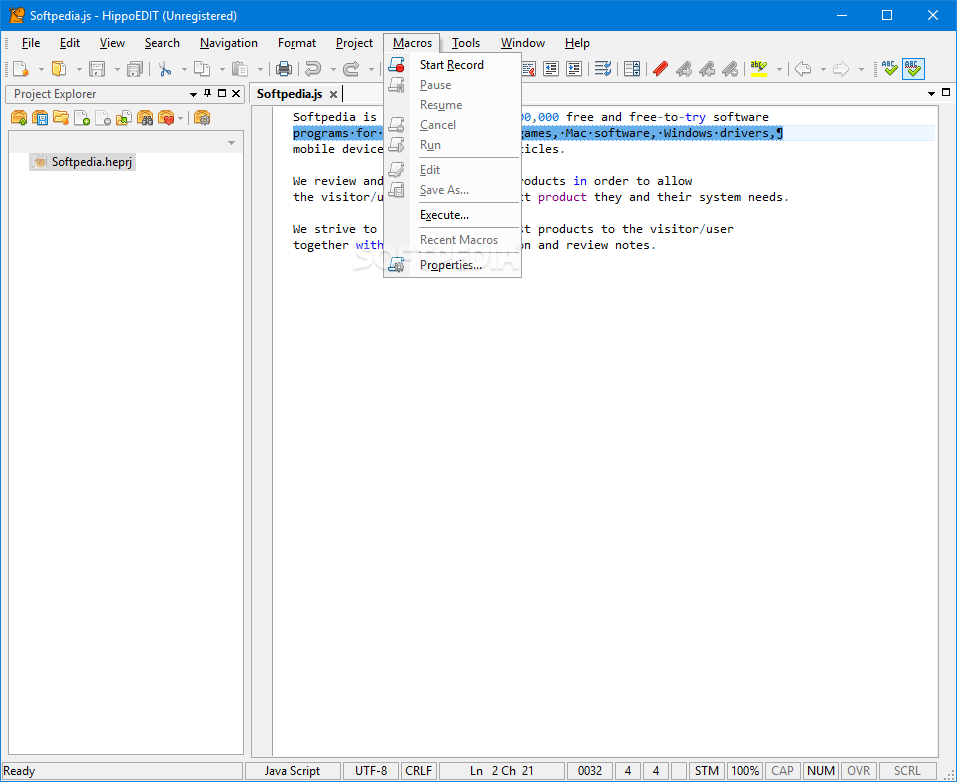This screenshot has width=957, height=782.
Task: Click the Undo arrow icon
Action: pos(314,68)
